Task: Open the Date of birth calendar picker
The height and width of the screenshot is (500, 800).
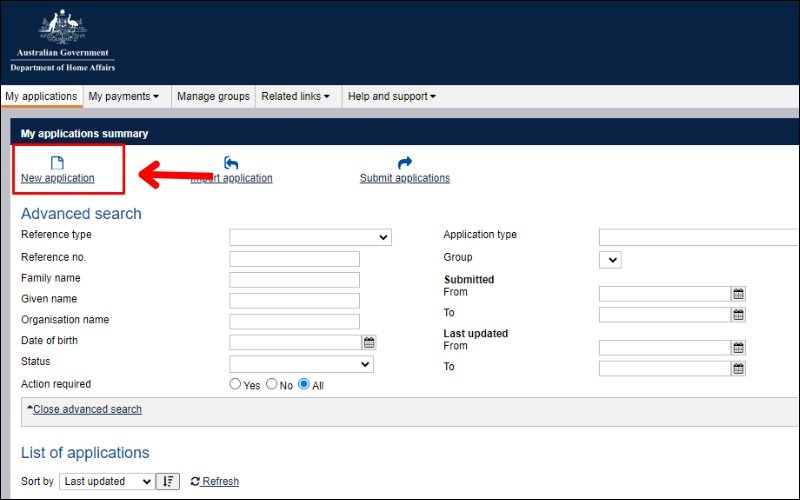Action: point(369,342)
